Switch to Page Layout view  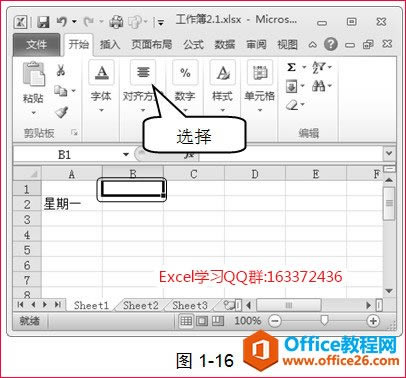(x=202, y=321)
